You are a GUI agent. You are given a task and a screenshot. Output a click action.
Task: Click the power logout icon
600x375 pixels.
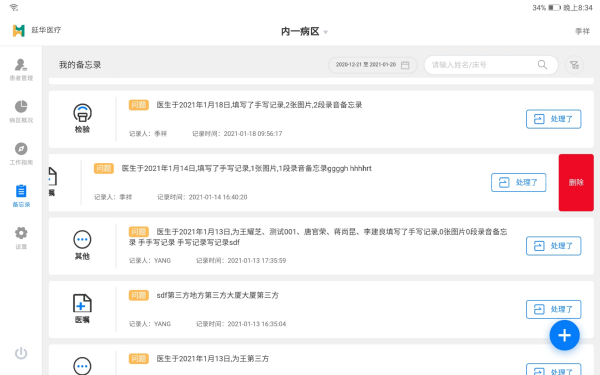coord(21,353)
